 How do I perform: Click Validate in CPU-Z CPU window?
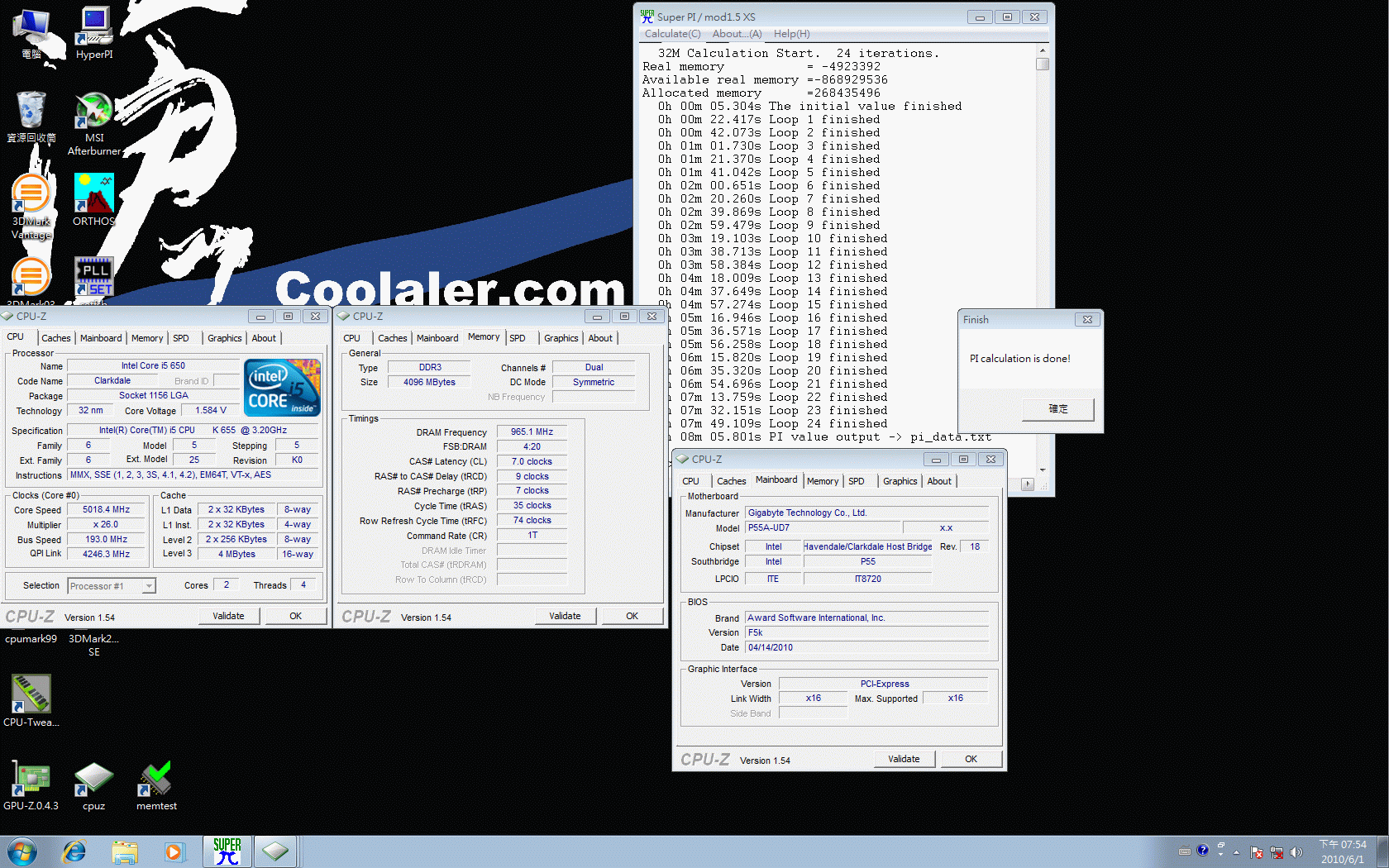228,616
